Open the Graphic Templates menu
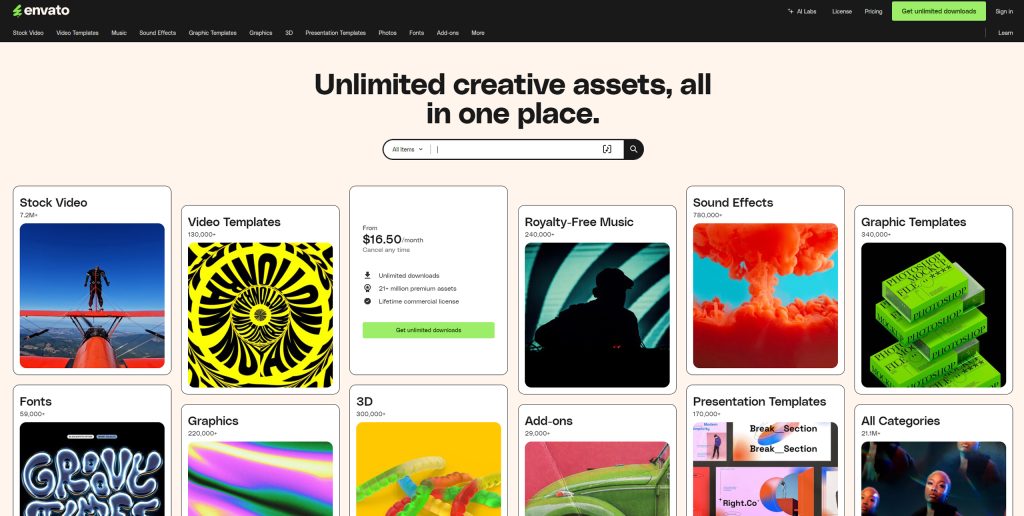This screenshot has width=1024, height=516. click(x=212, y=33)
